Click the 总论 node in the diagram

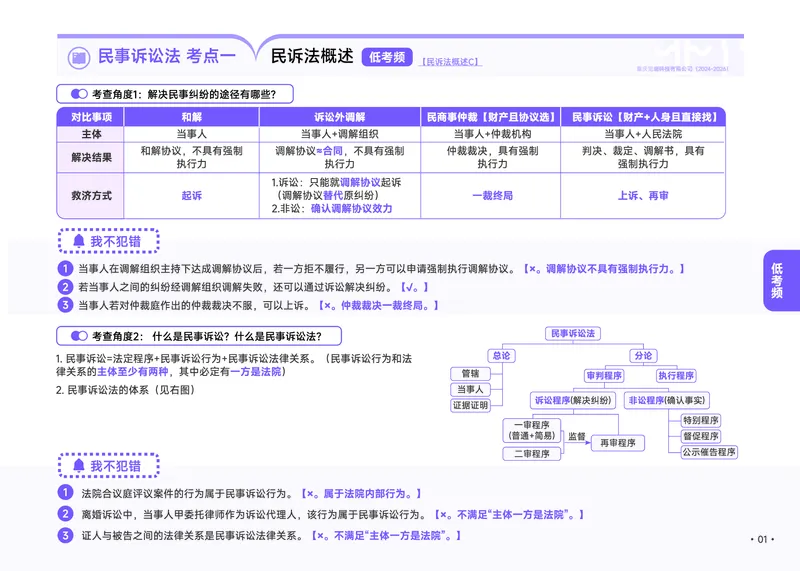tap(501, 356)
